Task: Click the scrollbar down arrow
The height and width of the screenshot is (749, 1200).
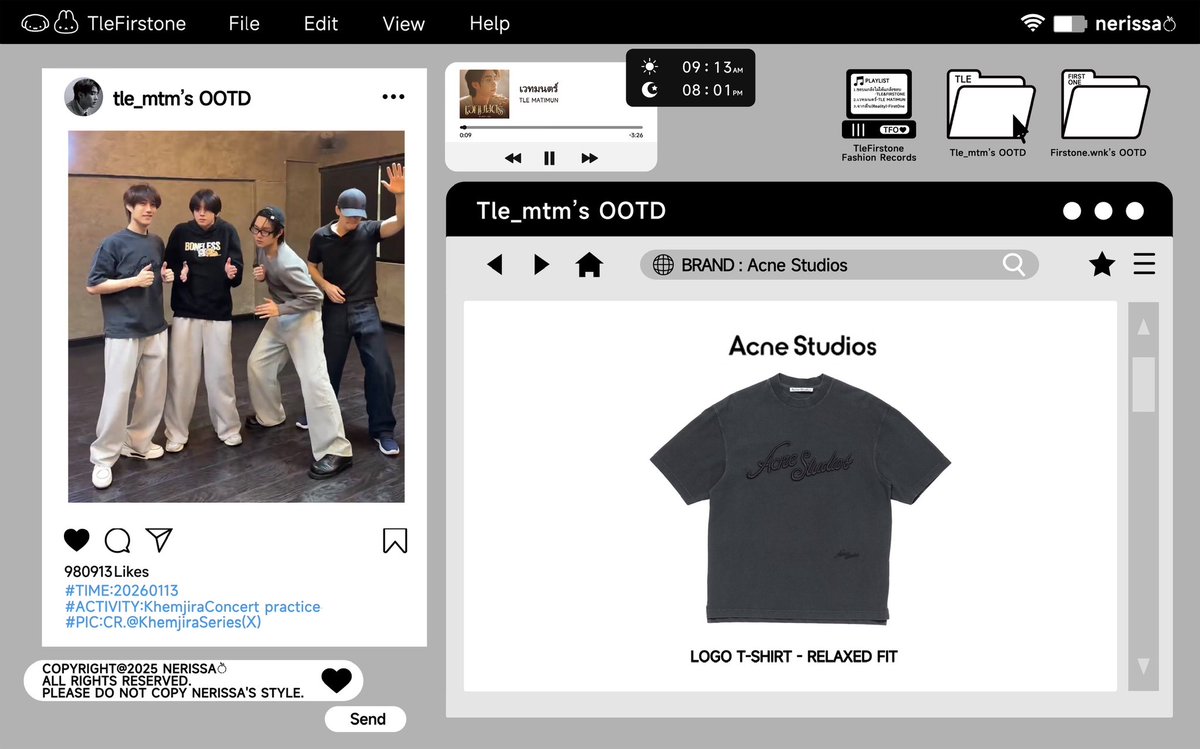Action: (1143, 666)
